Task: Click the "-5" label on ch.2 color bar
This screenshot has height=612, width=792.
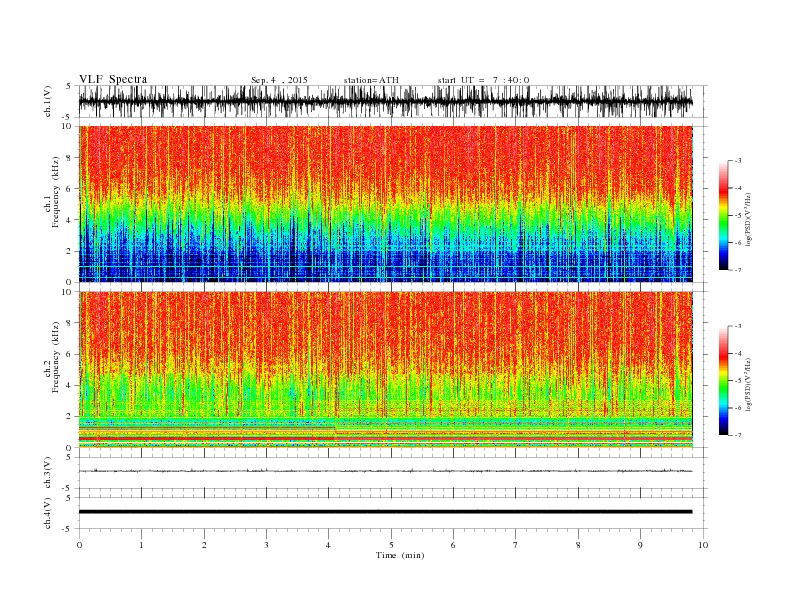Action: tap(737, 381)
